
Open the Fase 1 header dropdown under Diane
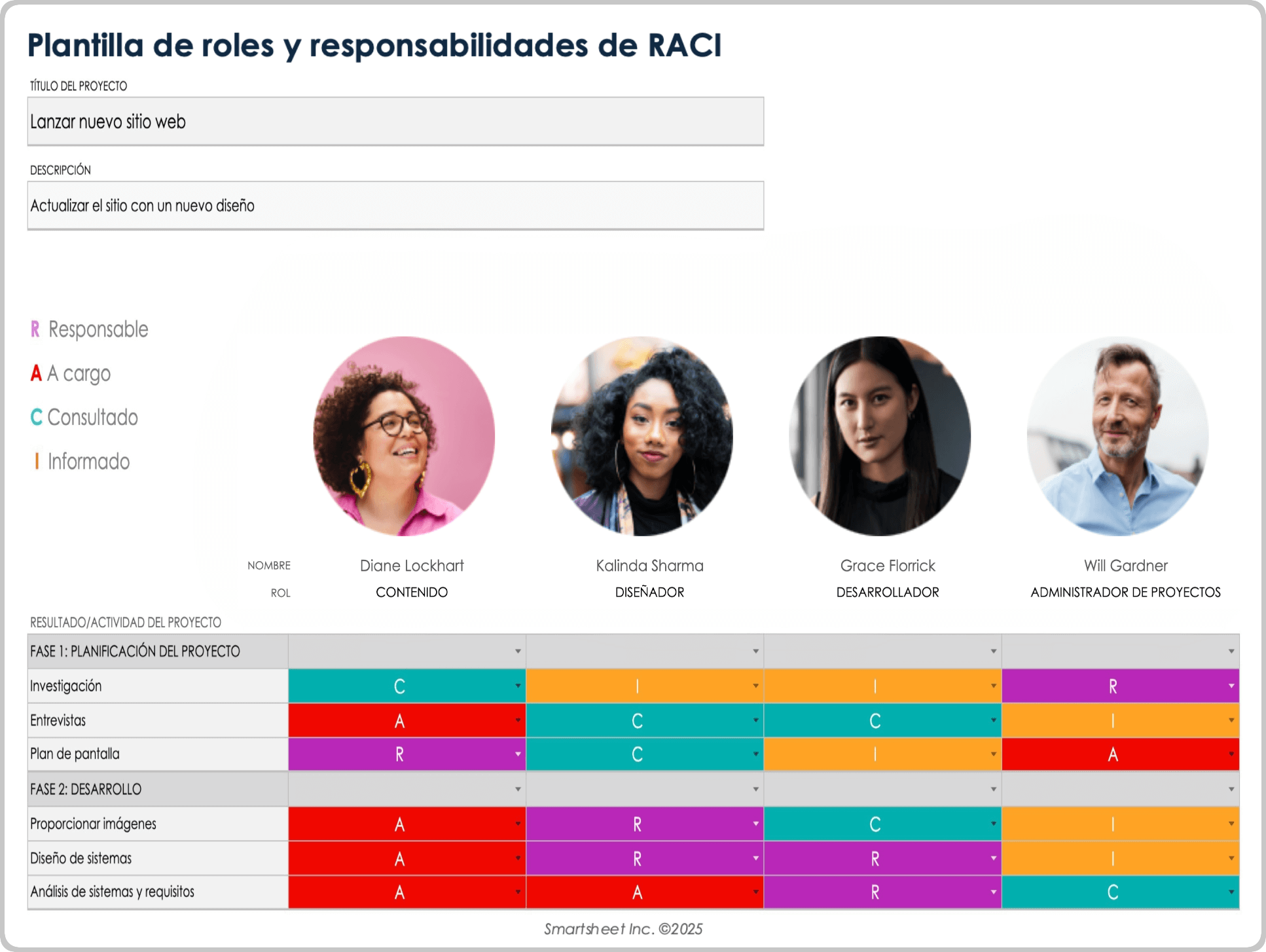click(x=516, y=651)
